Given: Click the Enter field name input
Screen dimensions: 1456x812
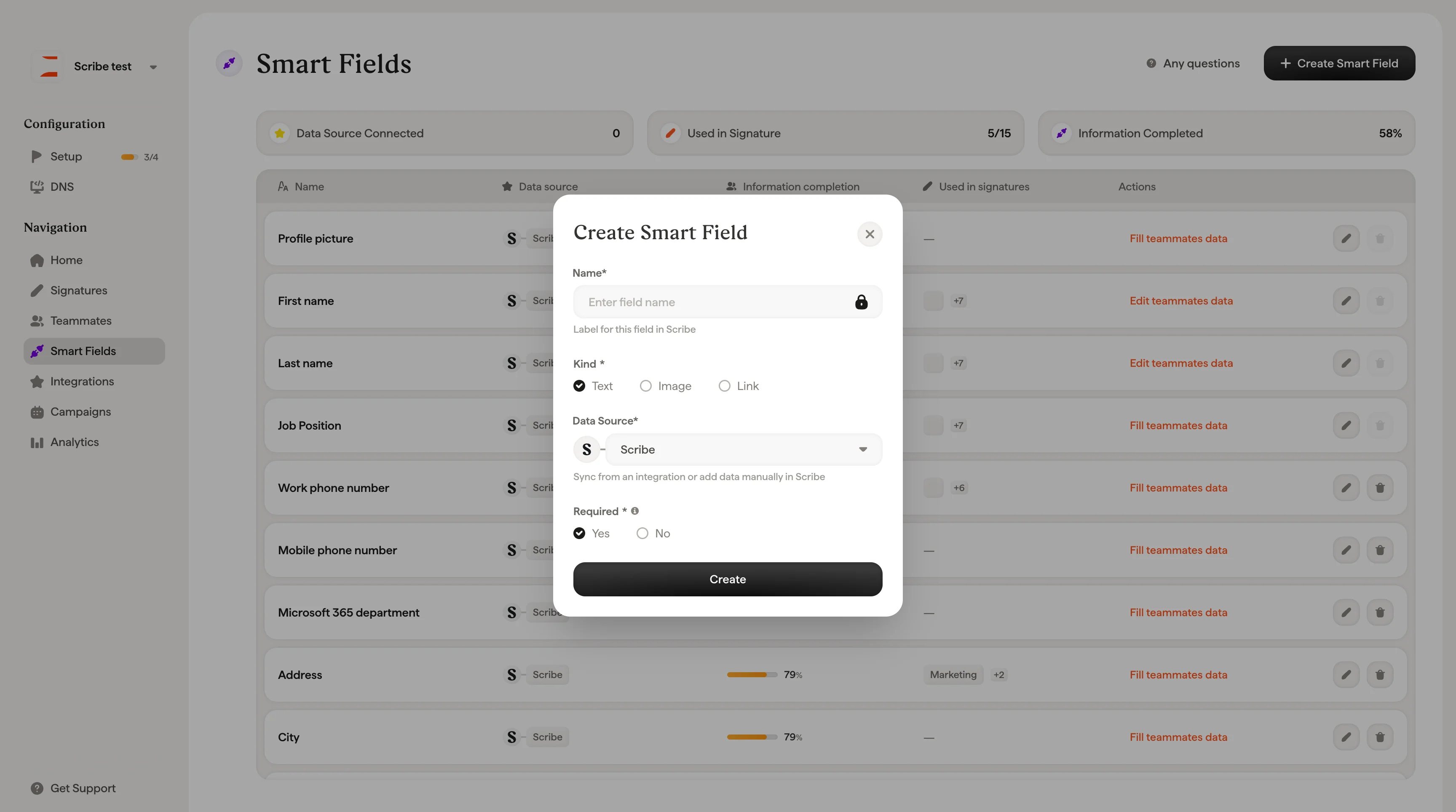Looking at the screenshot, I should coord(728,302).
